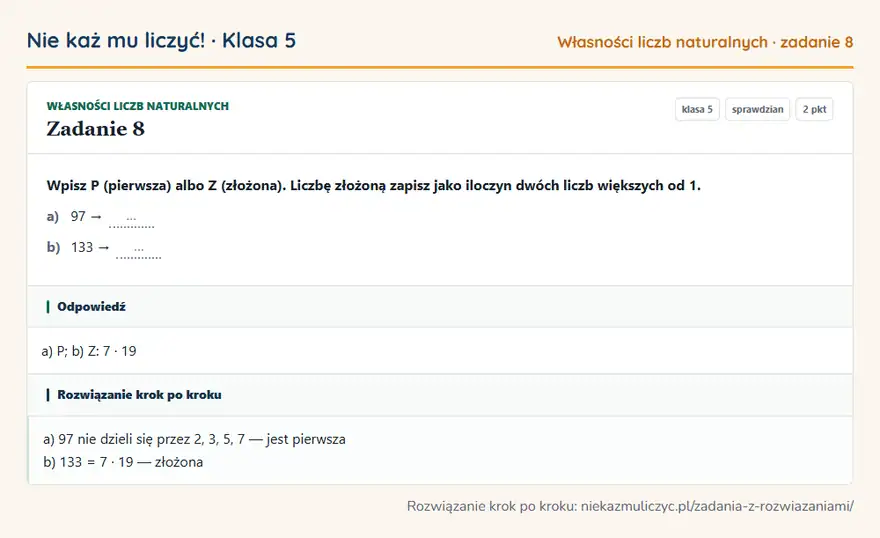The image size is (880, 538).
Task: Click the step 'a) 97 nie dzieli się przez 2, 3, 5, 7'
Action: point(194,439)
